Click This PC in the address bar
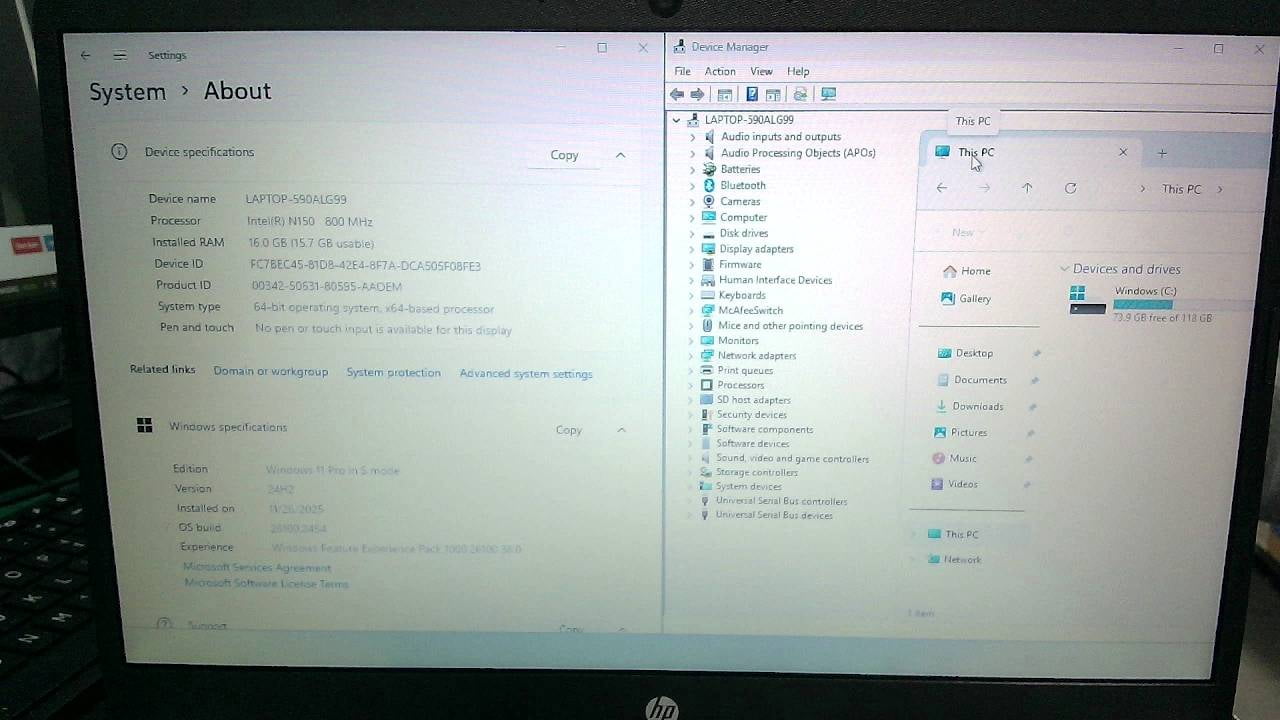 (x=1181, y=189)
